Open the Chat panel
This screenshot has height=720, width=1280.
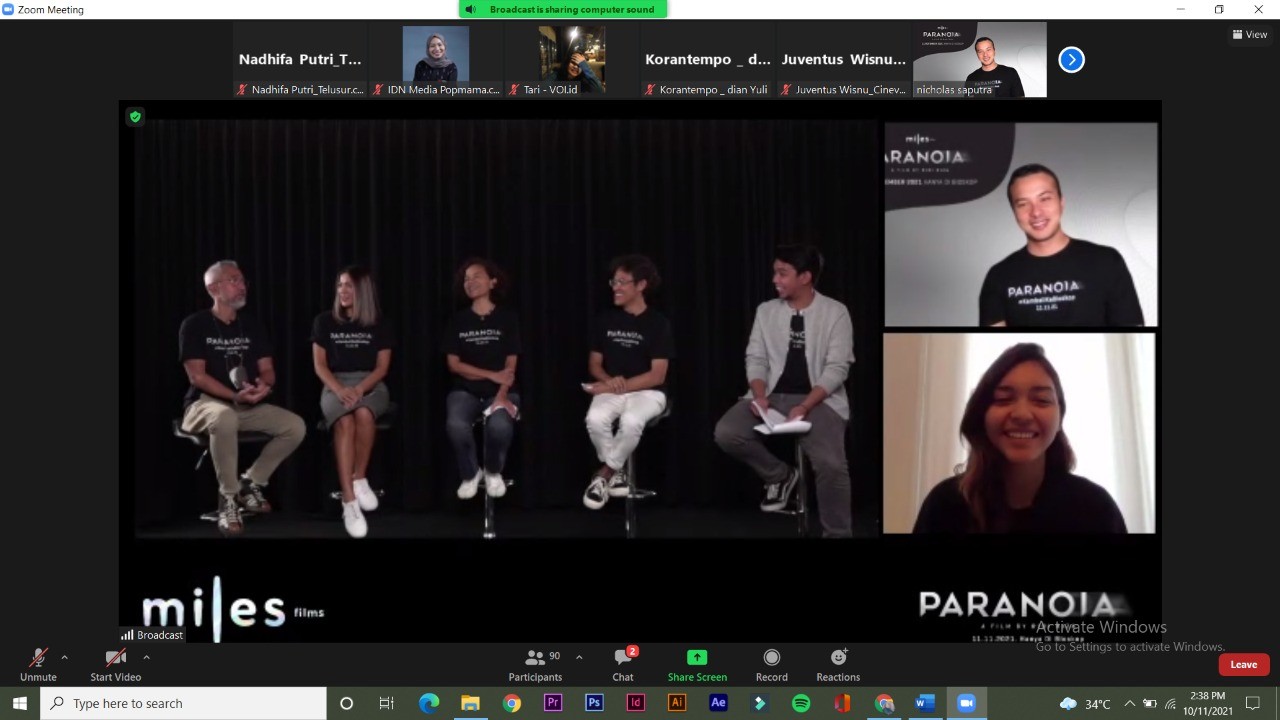(623, 664)
